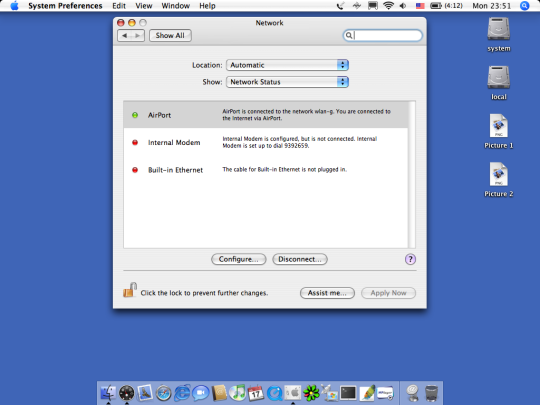
Task: Open iCal calendar icon in the Dock
Action: coord(256,393)
